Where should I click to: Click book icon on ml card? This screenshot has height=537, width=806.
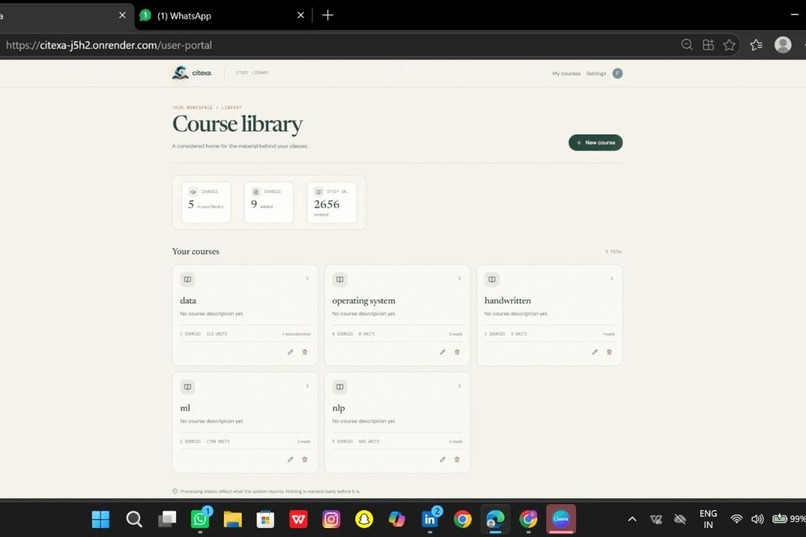(188, 387)
